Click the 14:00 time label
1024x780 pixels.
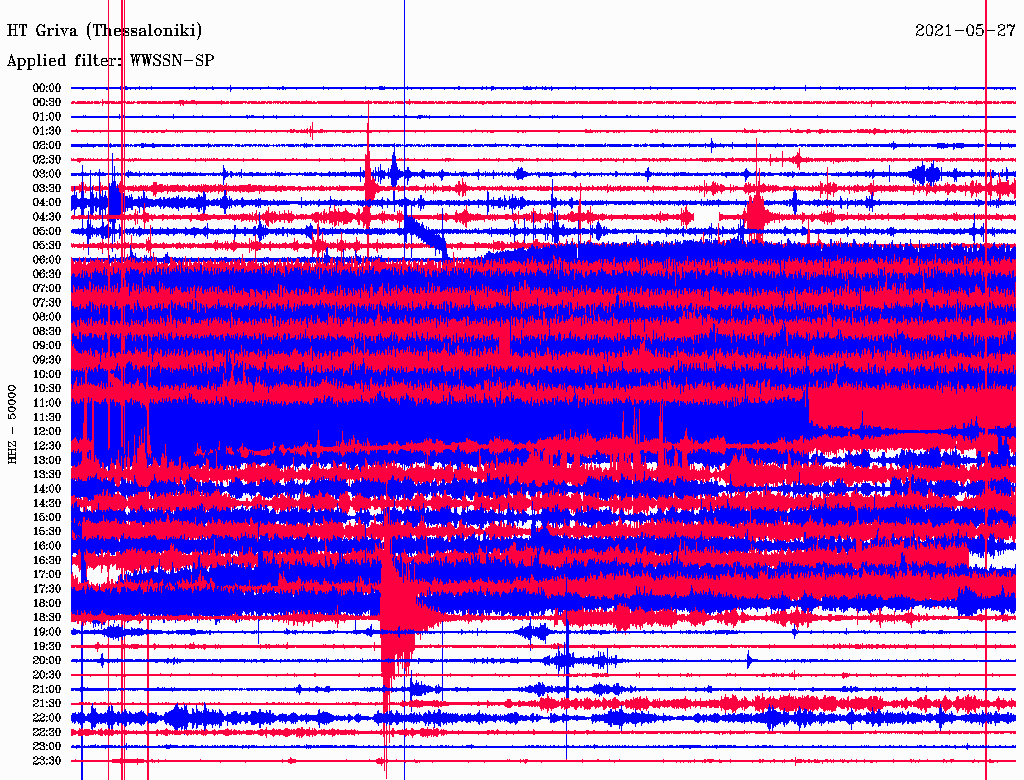tap(47, 489)
